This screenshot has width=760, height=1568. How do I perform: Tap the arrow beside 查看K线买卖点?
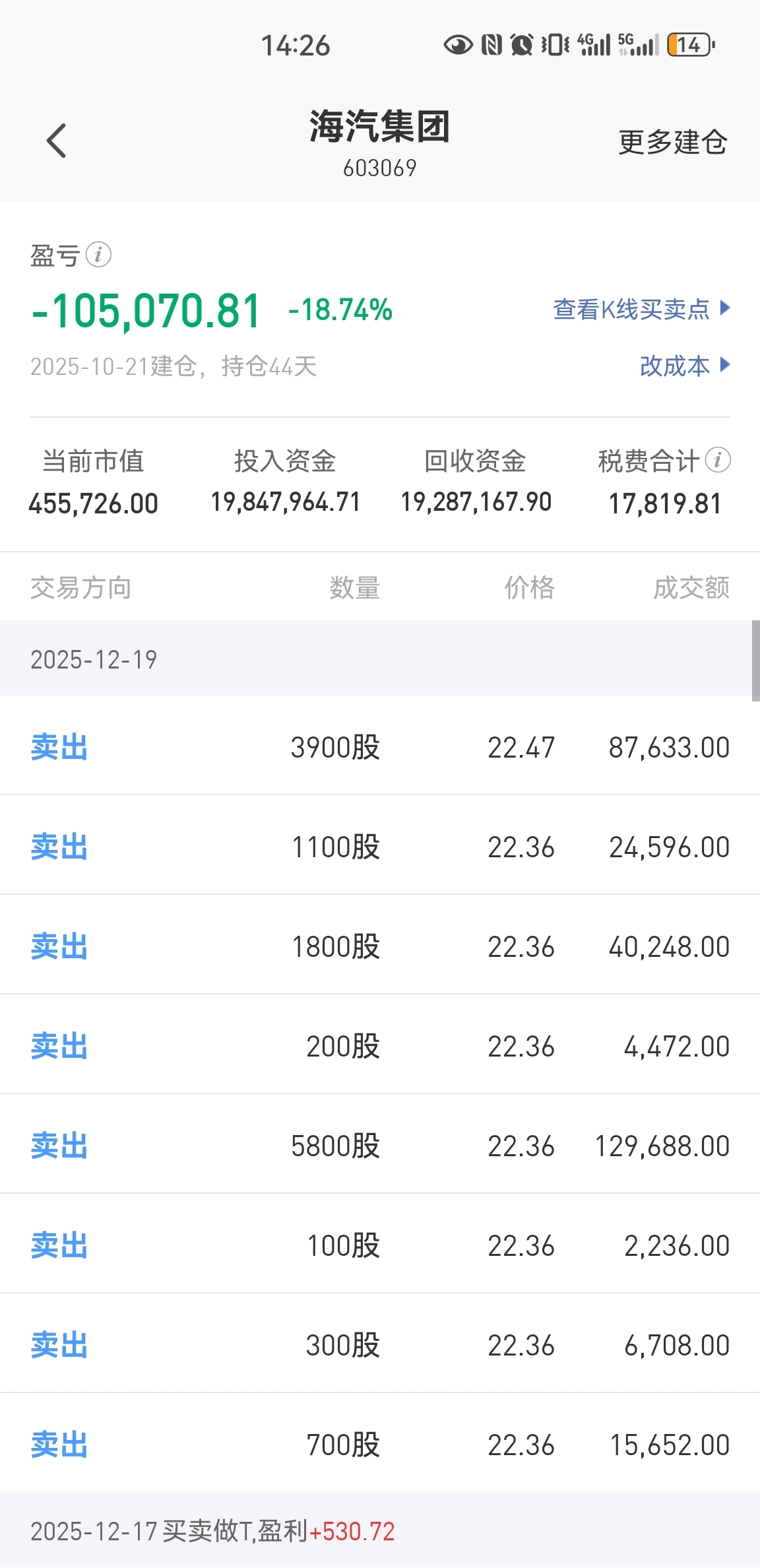725,308
